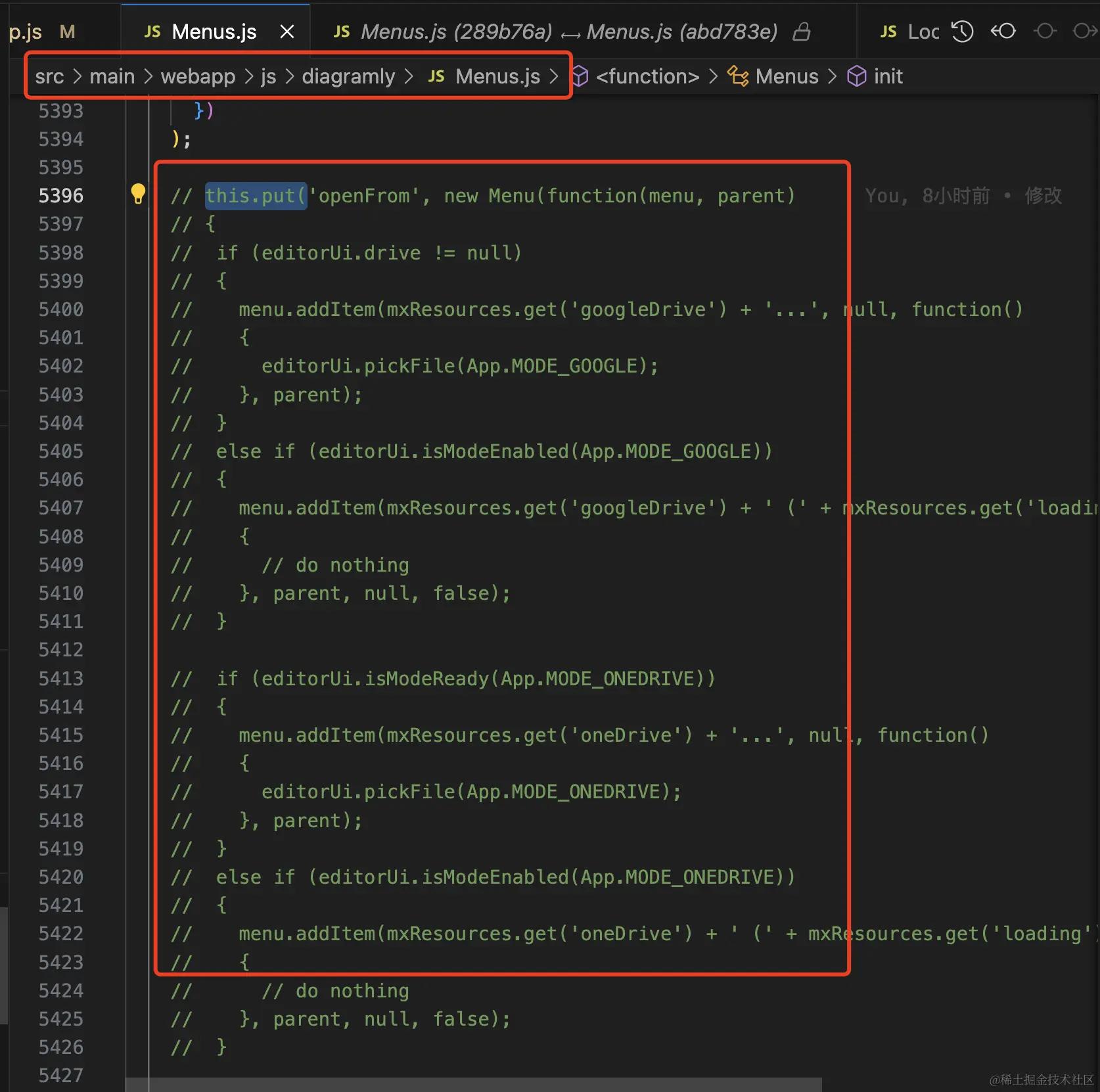Open the Menus.js diff comparison tab
This screenshot has height=1092, width=1100.
568,32
